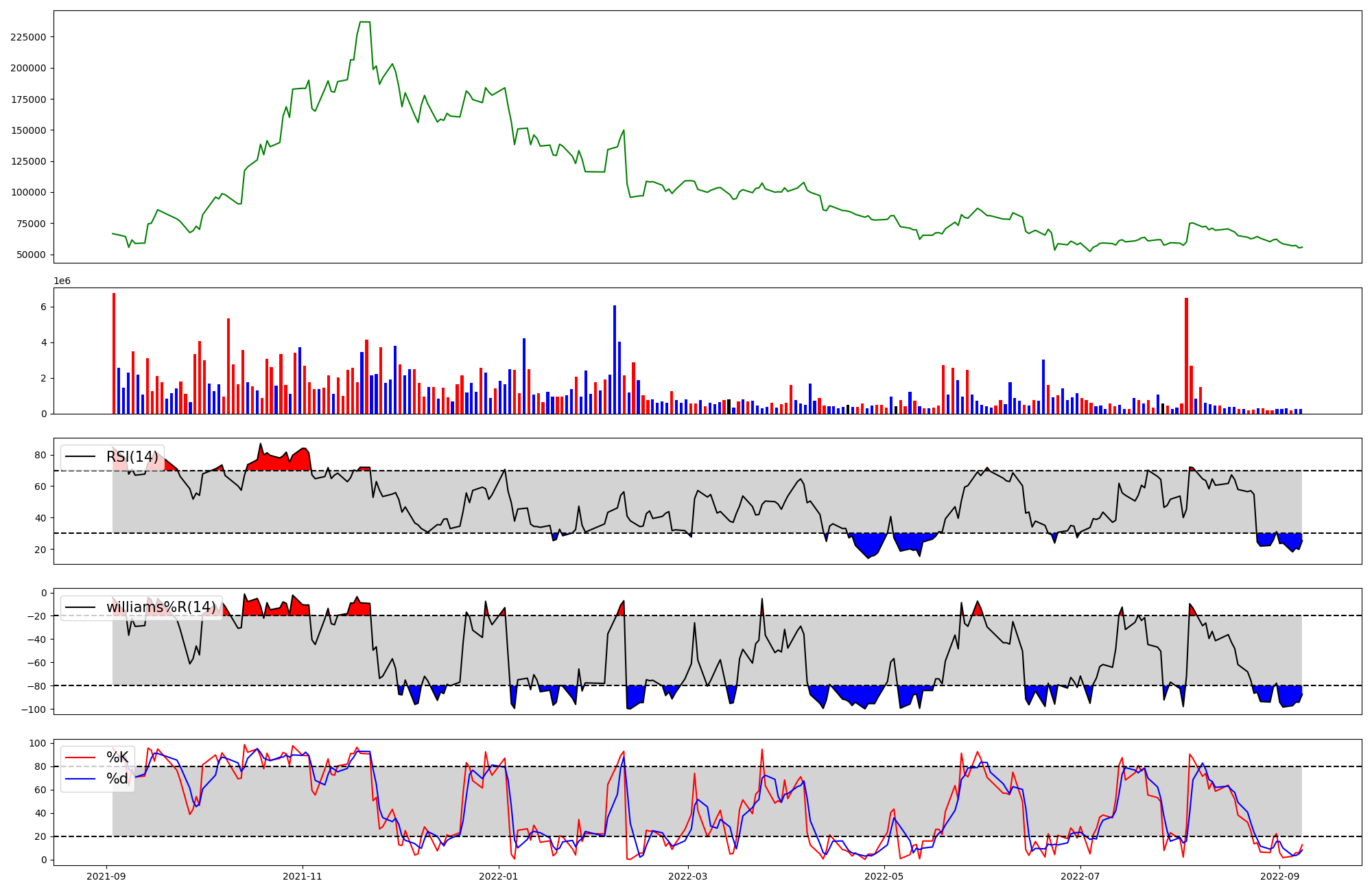This screenshot has height=892, width=1372.
Task: Click the 2021-09 x-axis date label
Action: 106,876
